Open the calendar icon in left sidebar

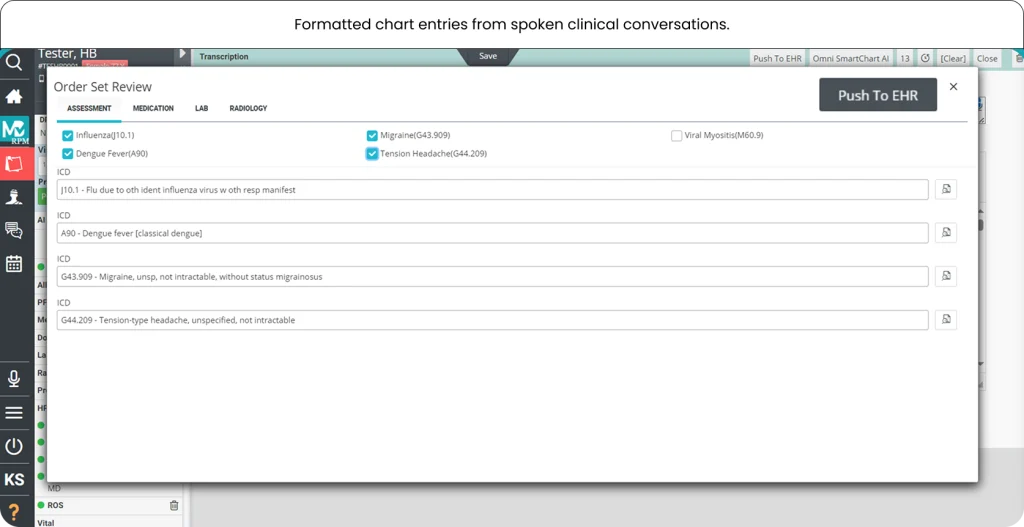coord(14,264)
